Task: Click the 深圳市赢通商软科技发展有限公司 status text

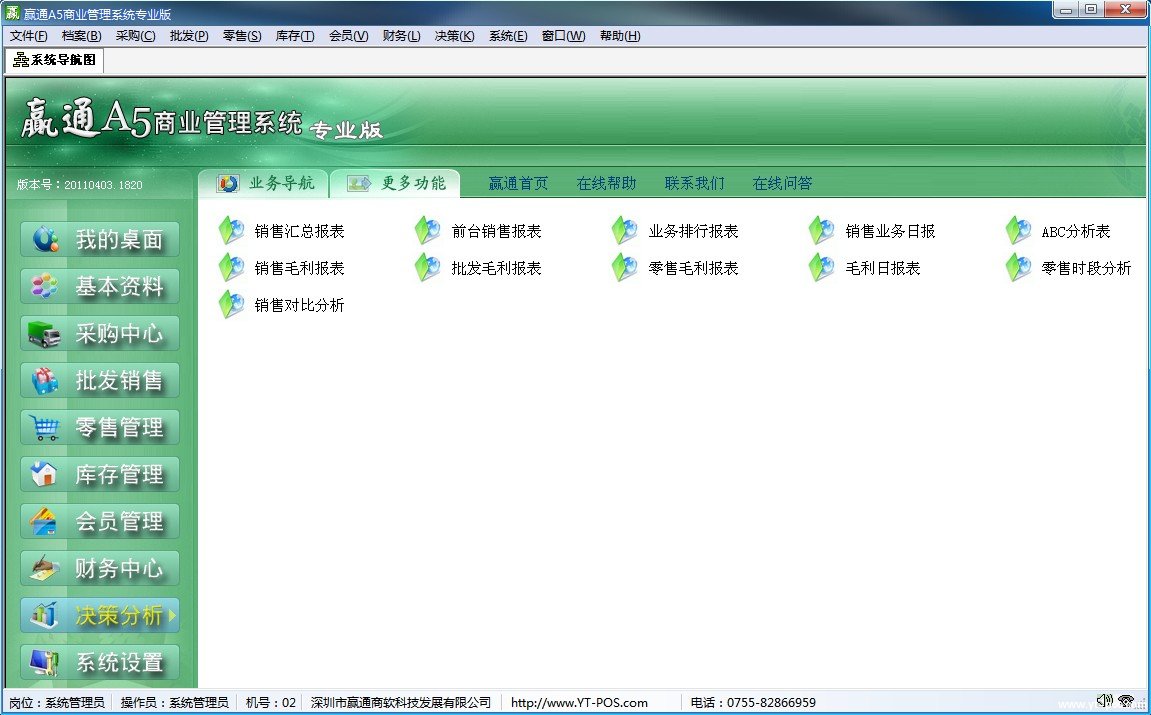Action: [x=401, y=703]
